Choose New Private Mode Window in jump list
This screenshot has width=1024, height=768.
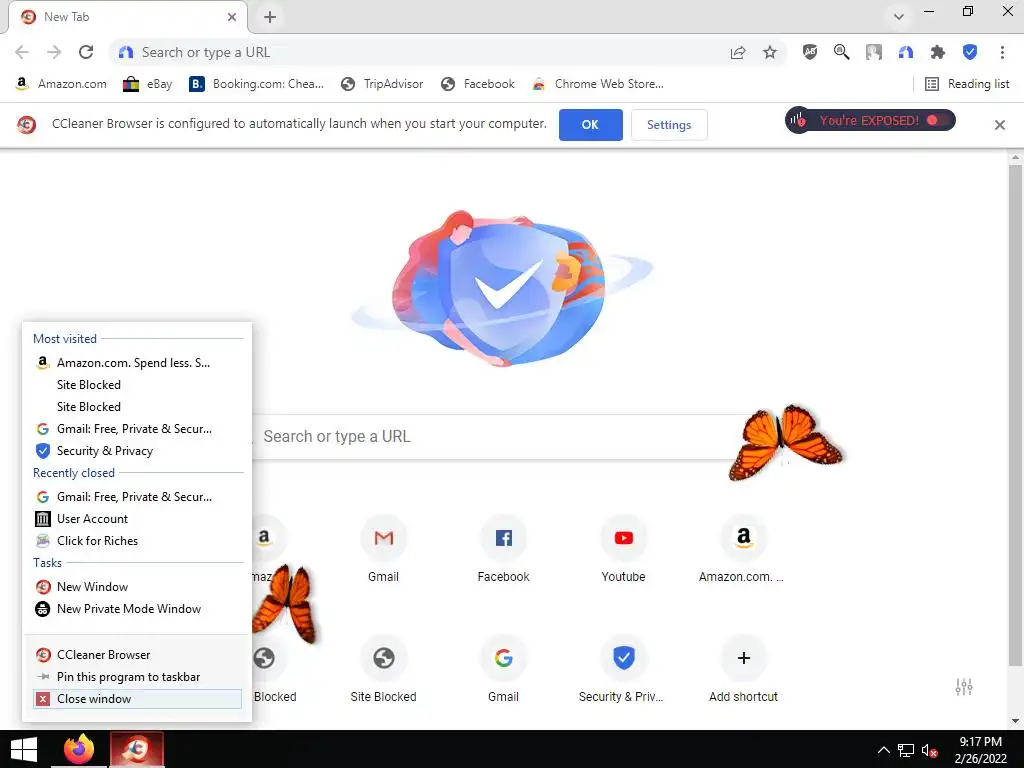click(x=137, y=609)
